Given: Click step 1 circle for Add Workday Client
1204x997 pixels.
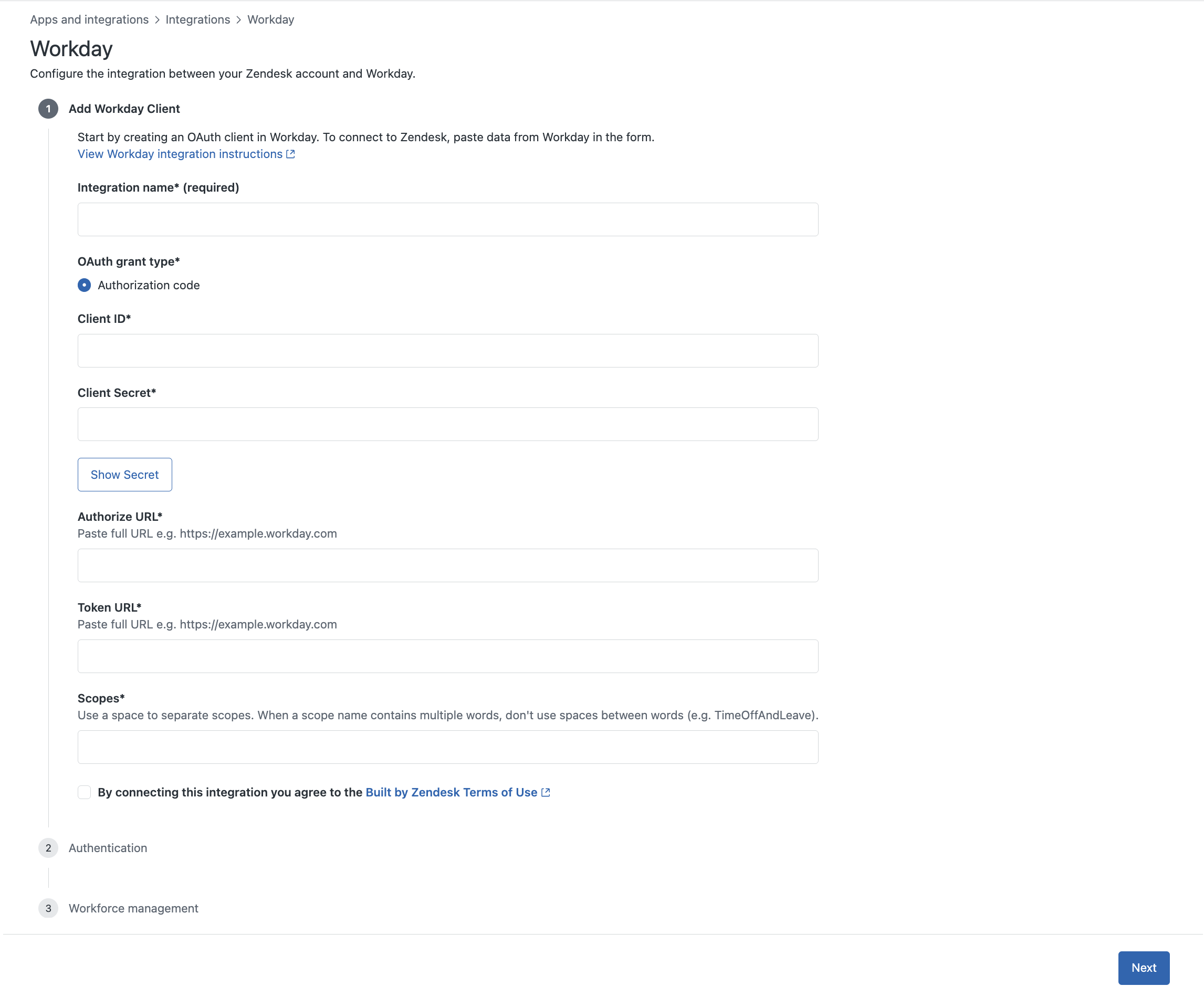Looking at the screenshot, I should [48, 109].
